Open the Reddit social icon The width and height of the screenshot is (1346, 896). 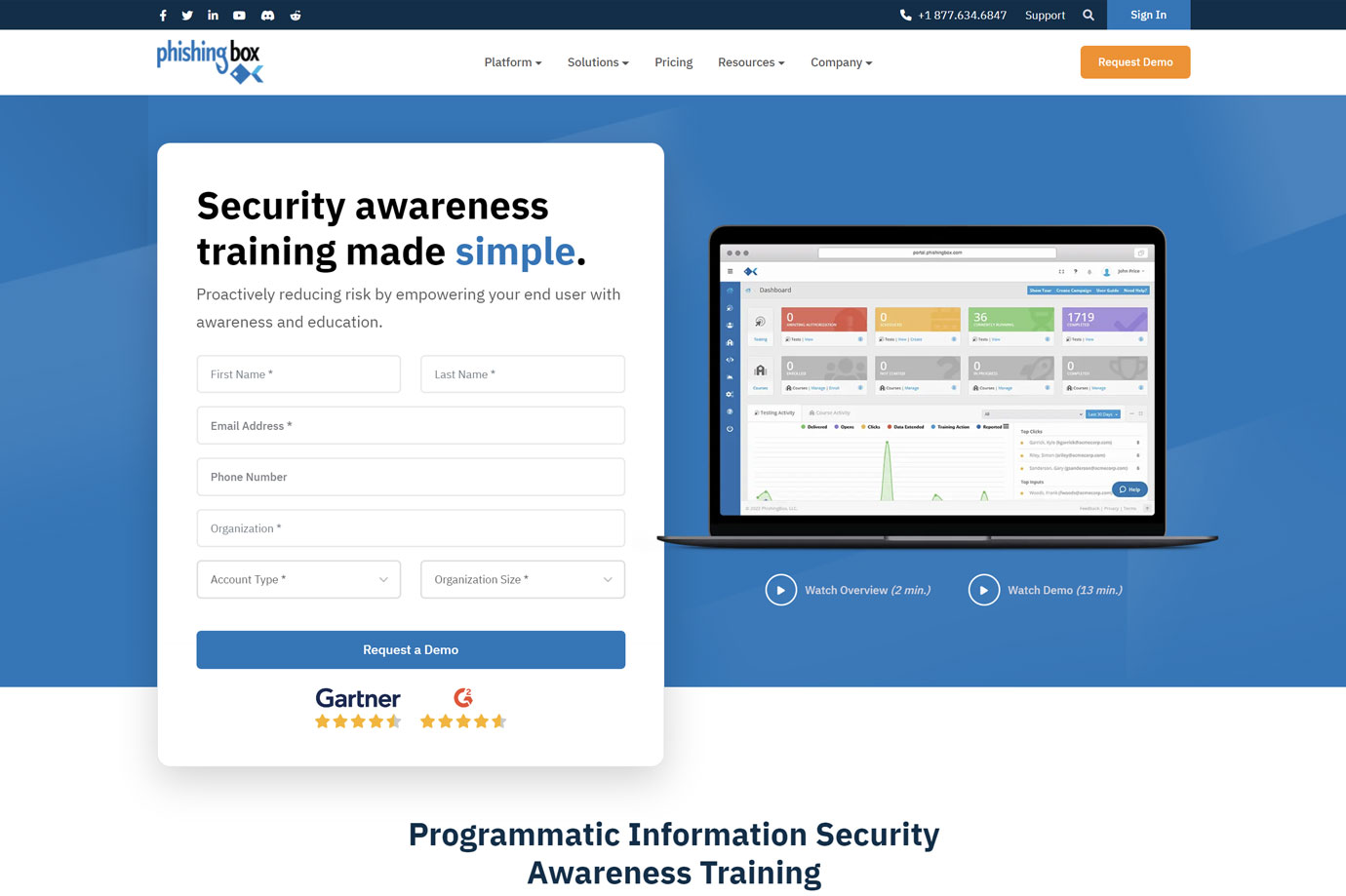click(x=296, y=15)
